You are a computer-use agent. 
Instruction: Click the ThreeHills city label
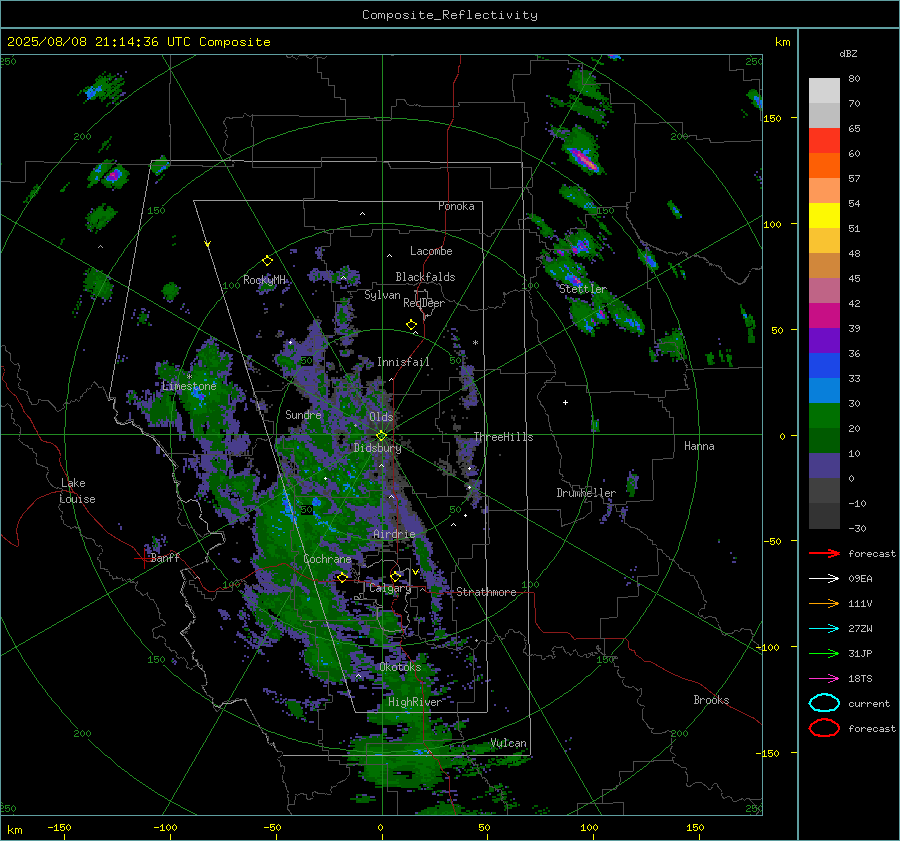point(503,437)
